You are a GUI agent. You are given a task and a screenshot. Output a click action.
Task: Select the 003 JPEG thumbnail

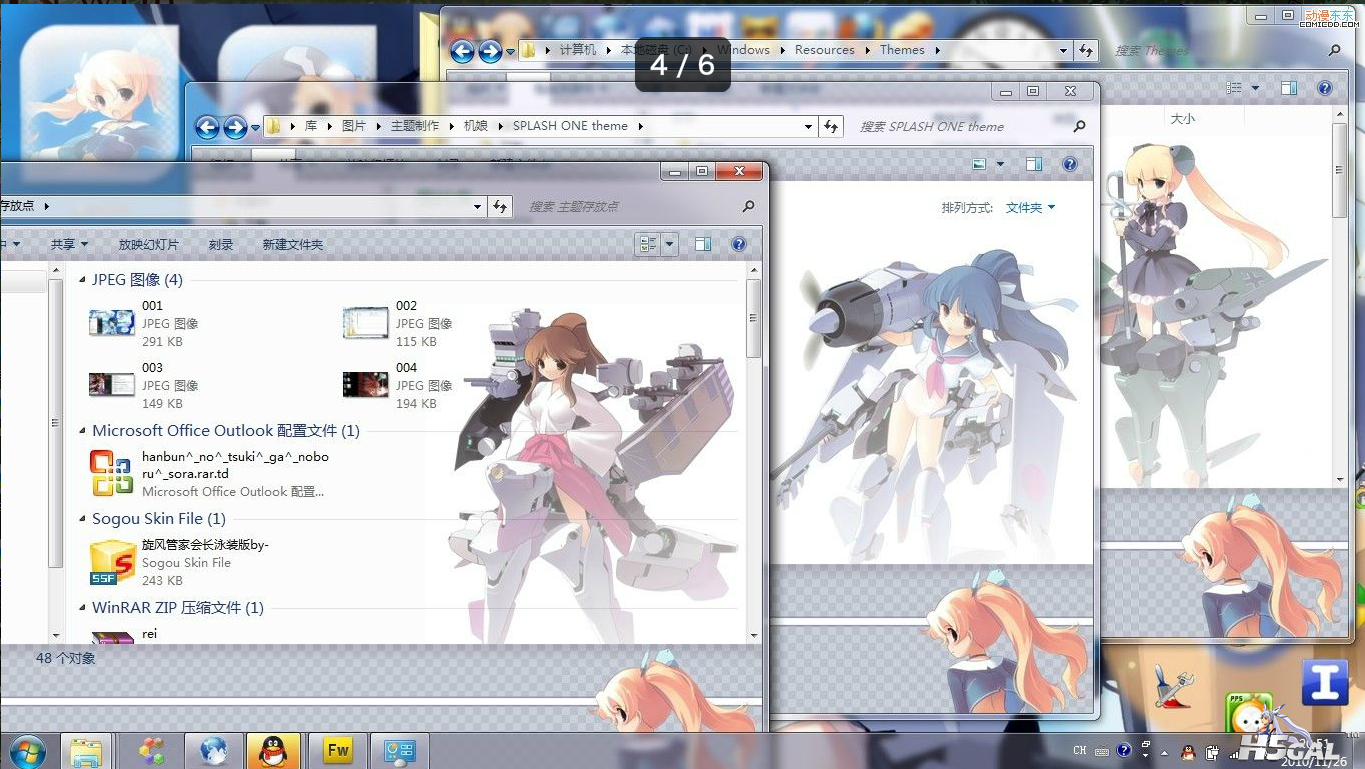click(x=111, y=384)
